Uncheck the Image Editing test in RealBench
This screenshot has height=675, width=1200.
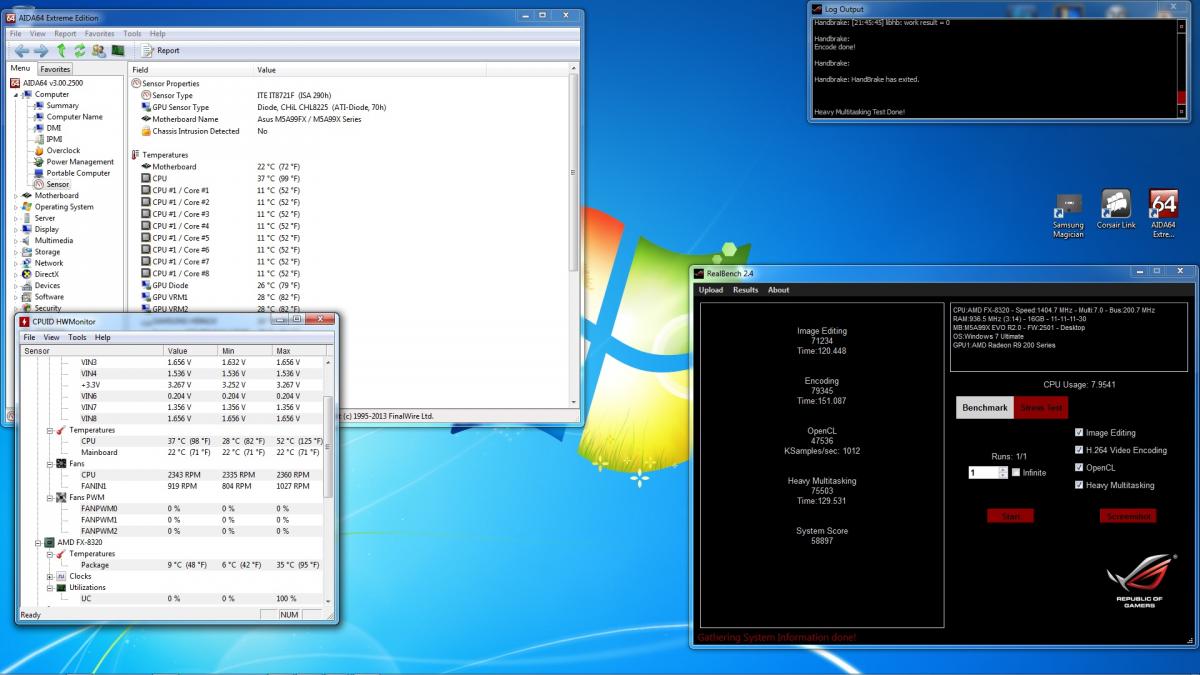pyautogui.click(x=1079, y=433)
